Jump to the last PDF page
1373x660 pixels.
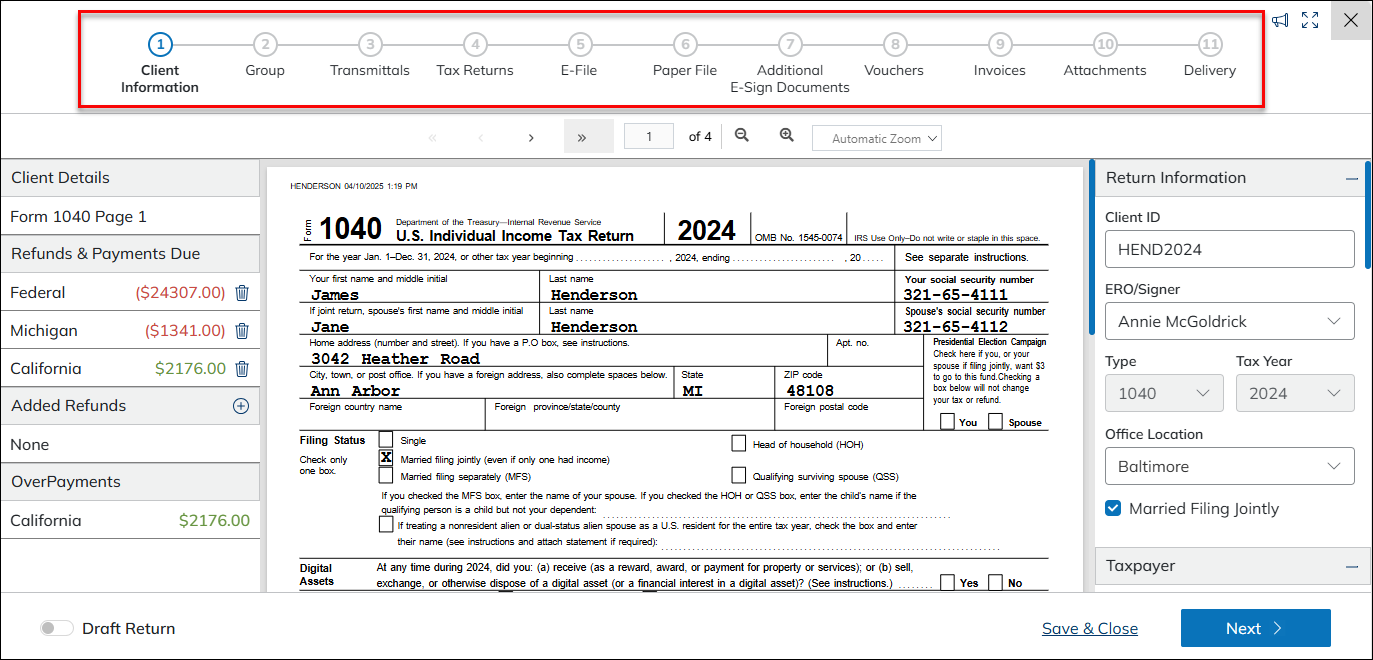click(581, 137)
